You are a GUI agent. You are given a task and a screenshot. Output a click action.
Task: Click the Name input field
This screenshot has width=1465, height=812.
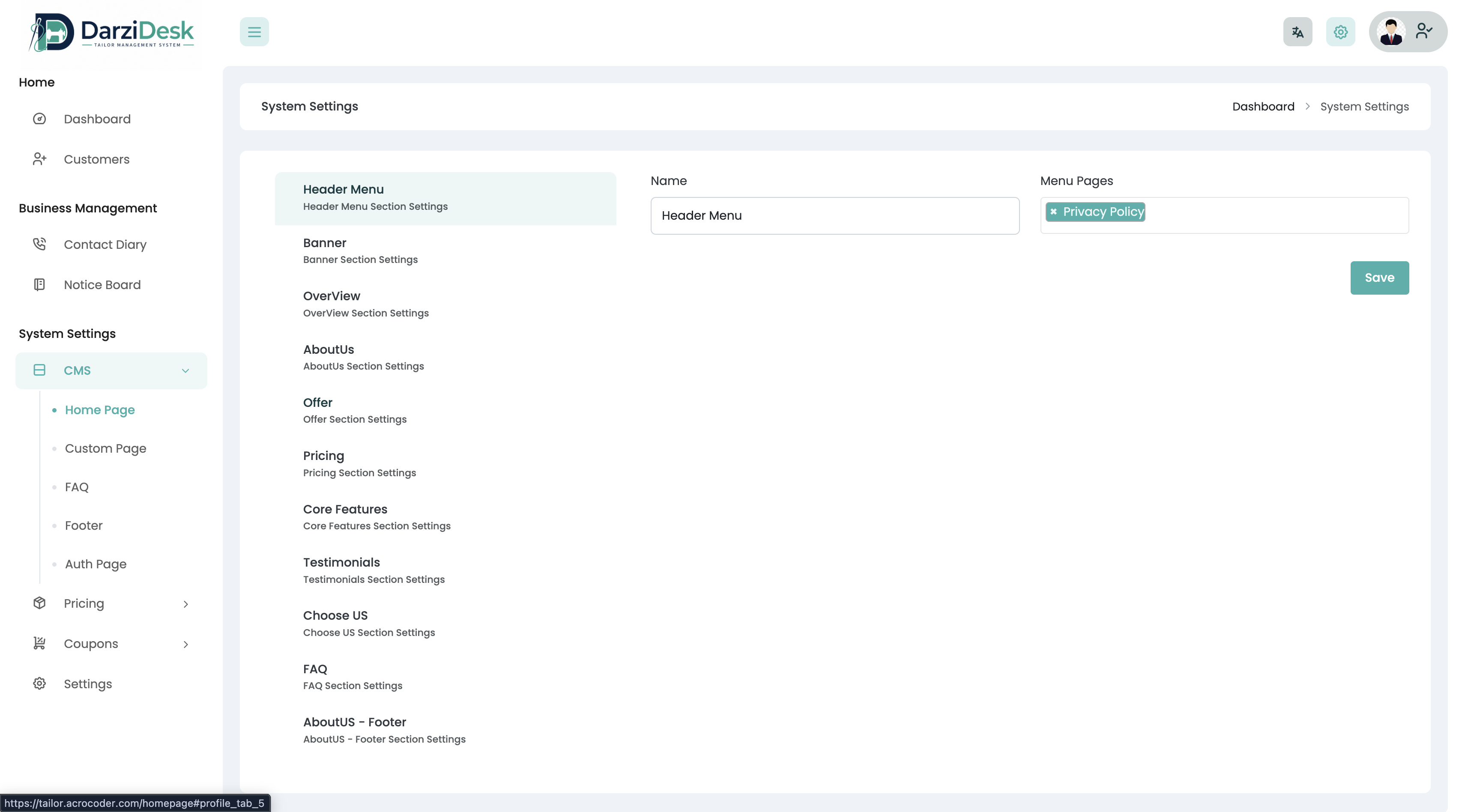834,216
